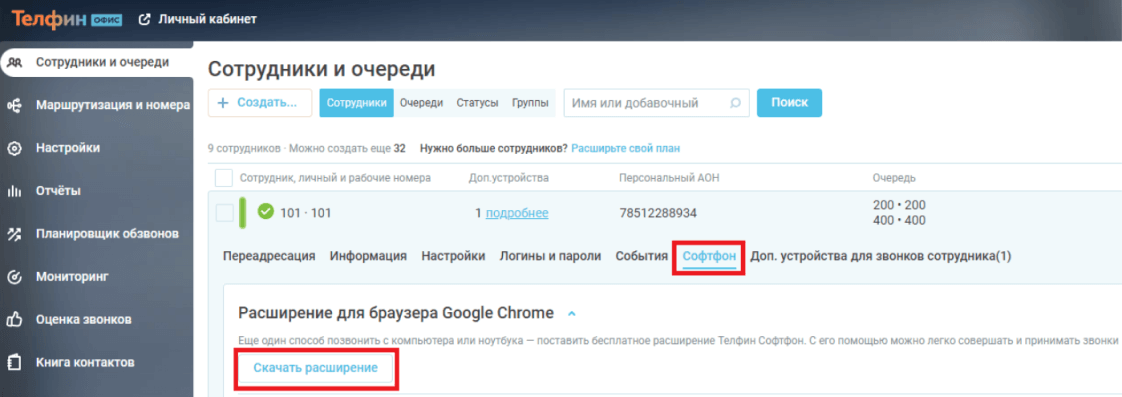Open Сотрудники и очереди sidebar icon
The height and width of the screenshot is (397, 1122).
click(x=14, y=62)
